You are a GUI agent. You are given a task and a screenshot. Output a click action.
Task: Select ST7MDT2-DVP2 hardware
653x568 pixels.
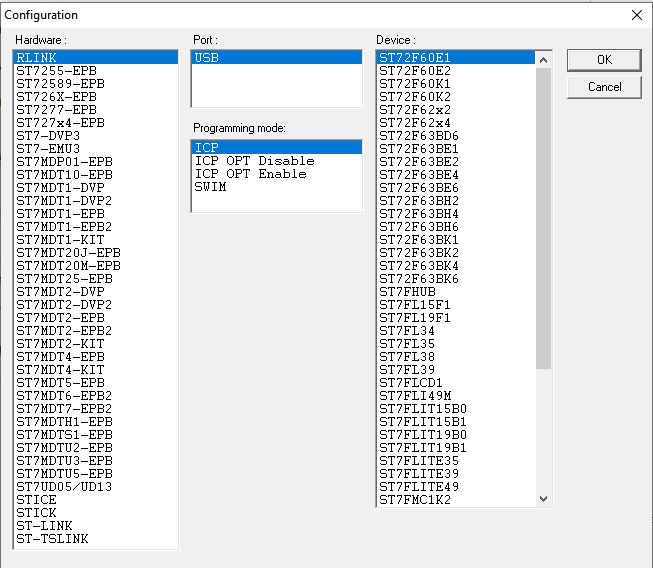coord(96,304)
